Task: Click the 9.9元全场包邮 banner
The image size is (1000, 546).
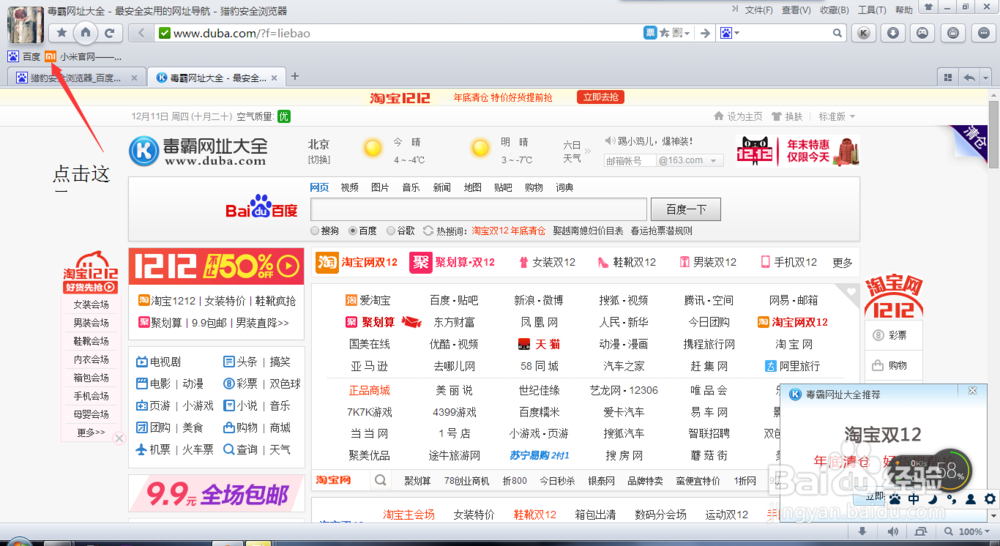Action: [x=216, y=493]
